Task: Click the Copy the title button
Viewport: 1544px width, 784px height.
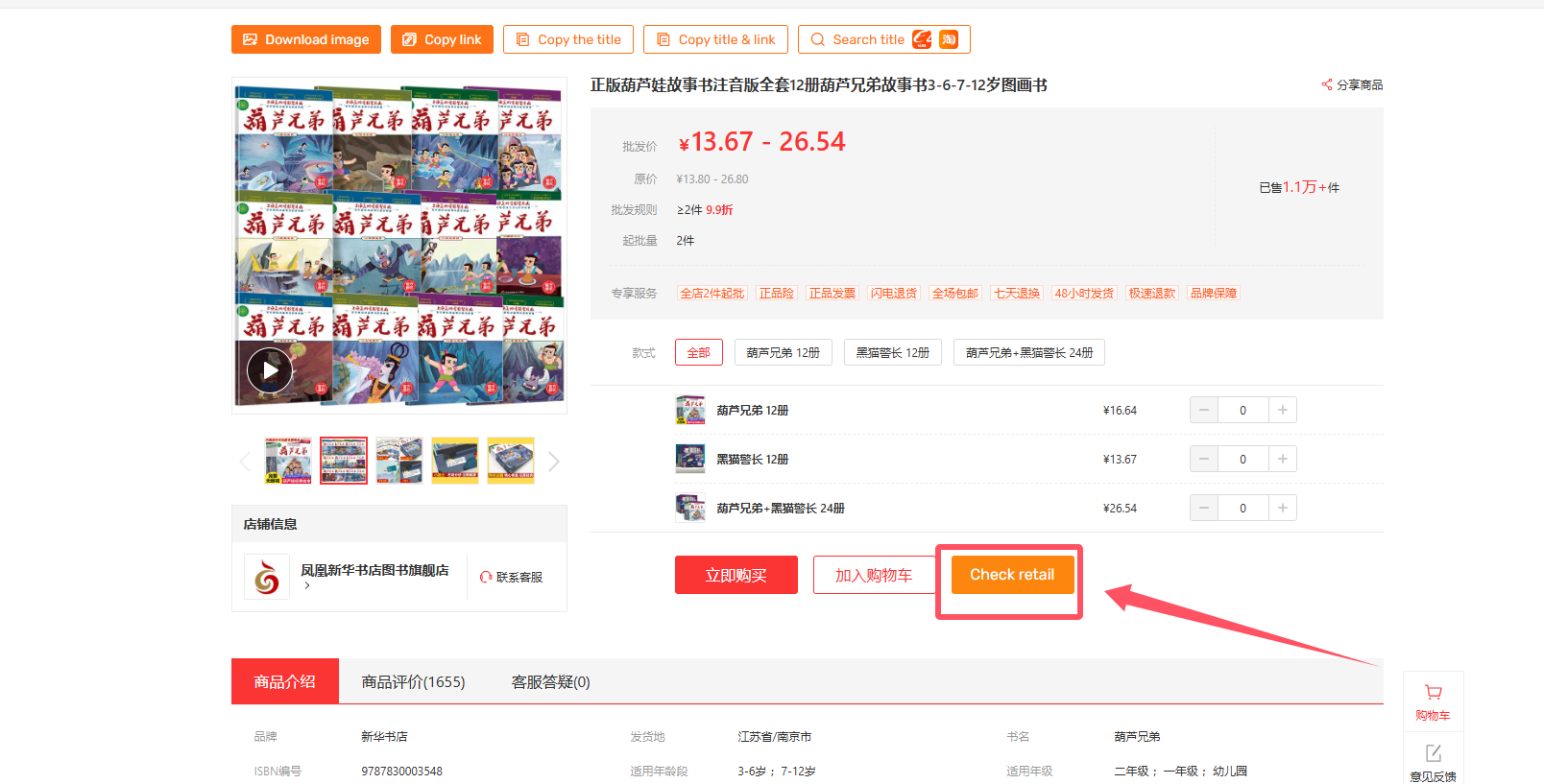Action: [x=568, y=39]
